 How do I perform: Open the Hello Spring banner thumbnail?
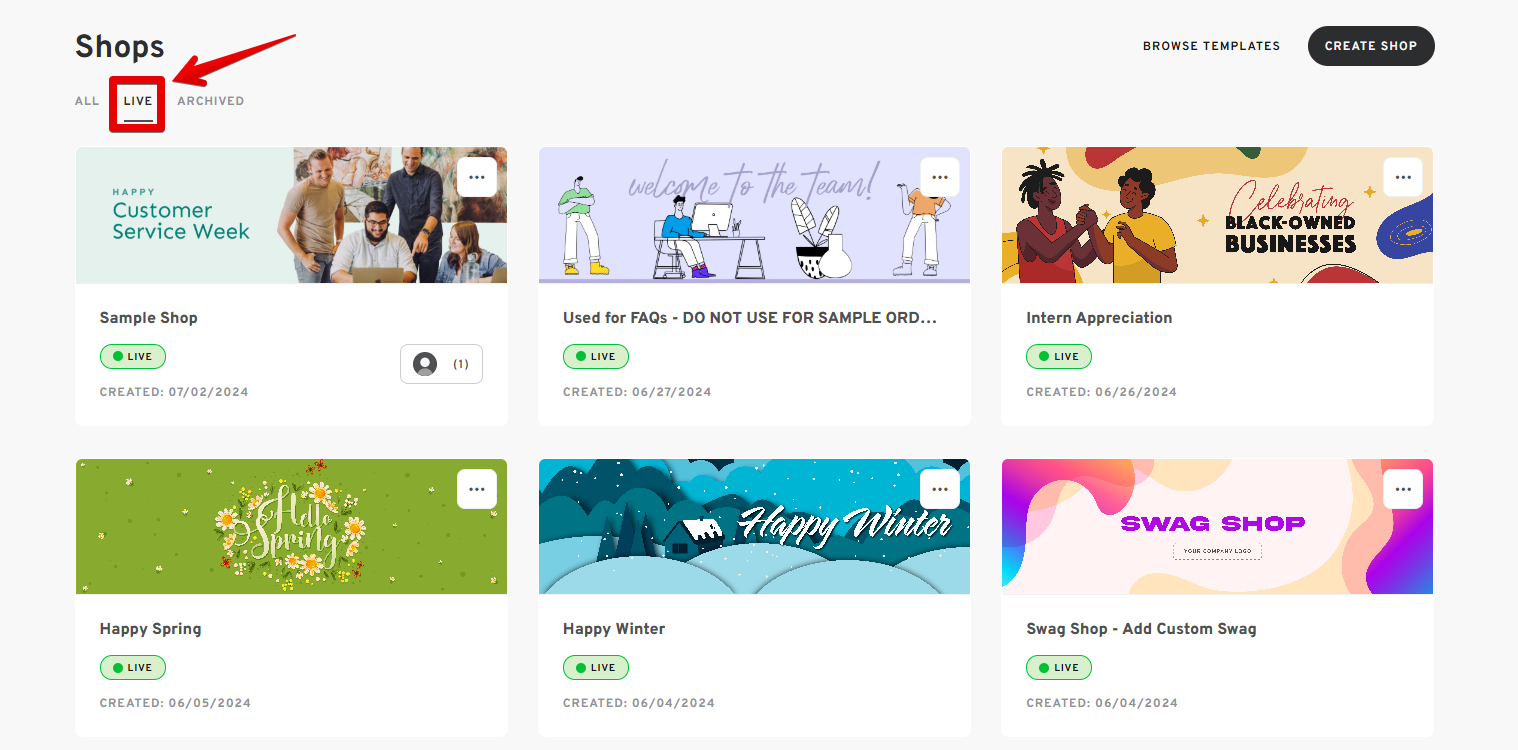[x=291, y=527]
